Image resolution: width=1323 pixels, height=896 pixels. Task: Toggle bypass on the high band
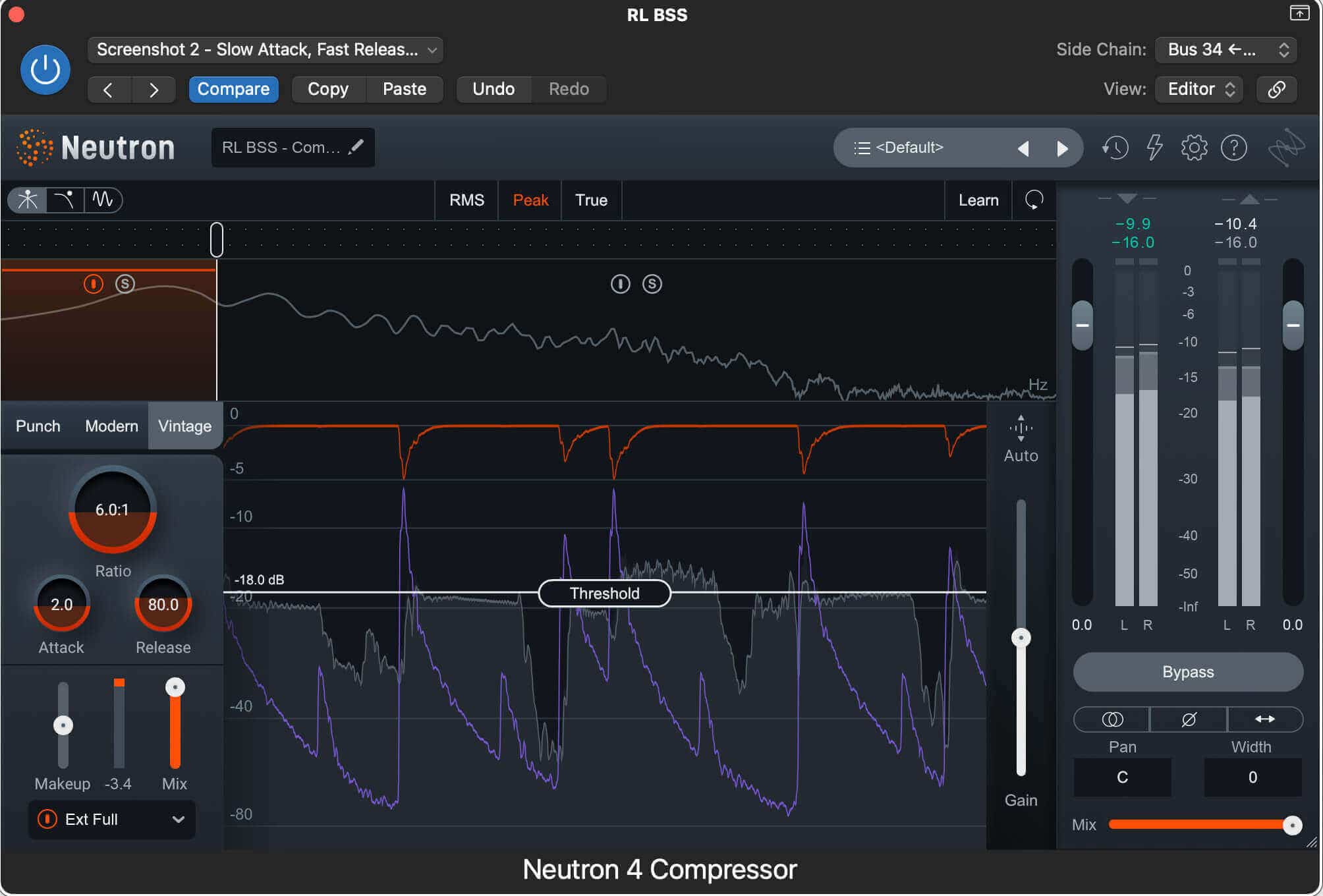tap(620, 284)
